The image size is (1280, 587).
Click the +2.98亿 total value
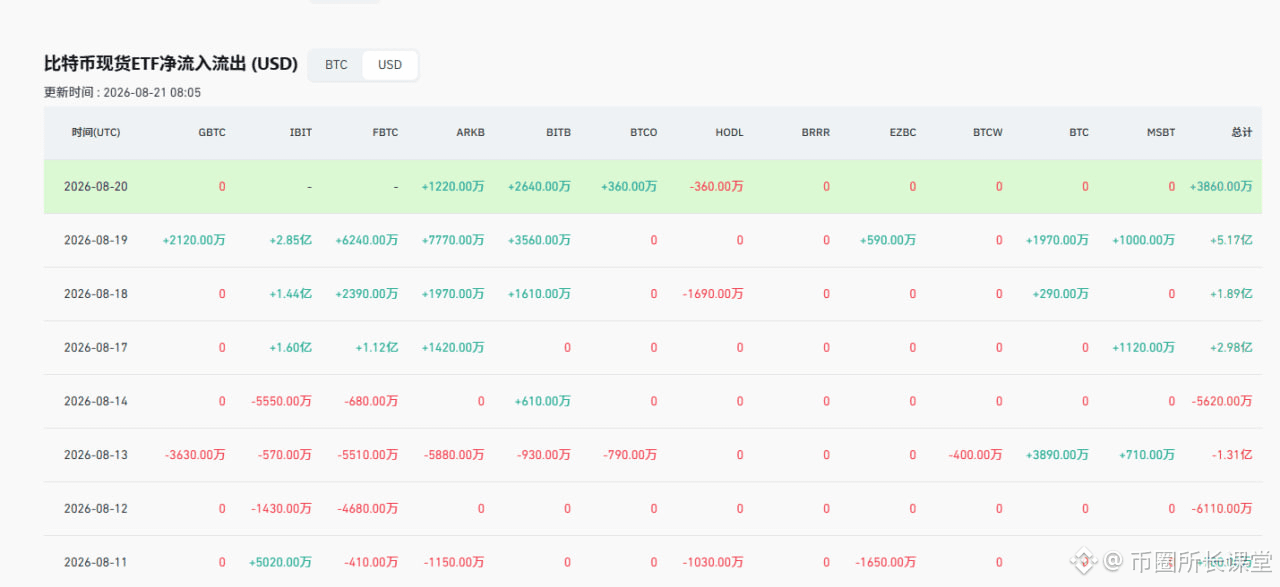click(1231, 348)
